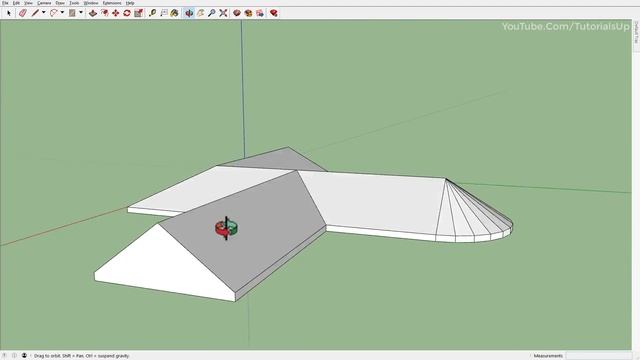Click the Send to LayOut icon

260,13
